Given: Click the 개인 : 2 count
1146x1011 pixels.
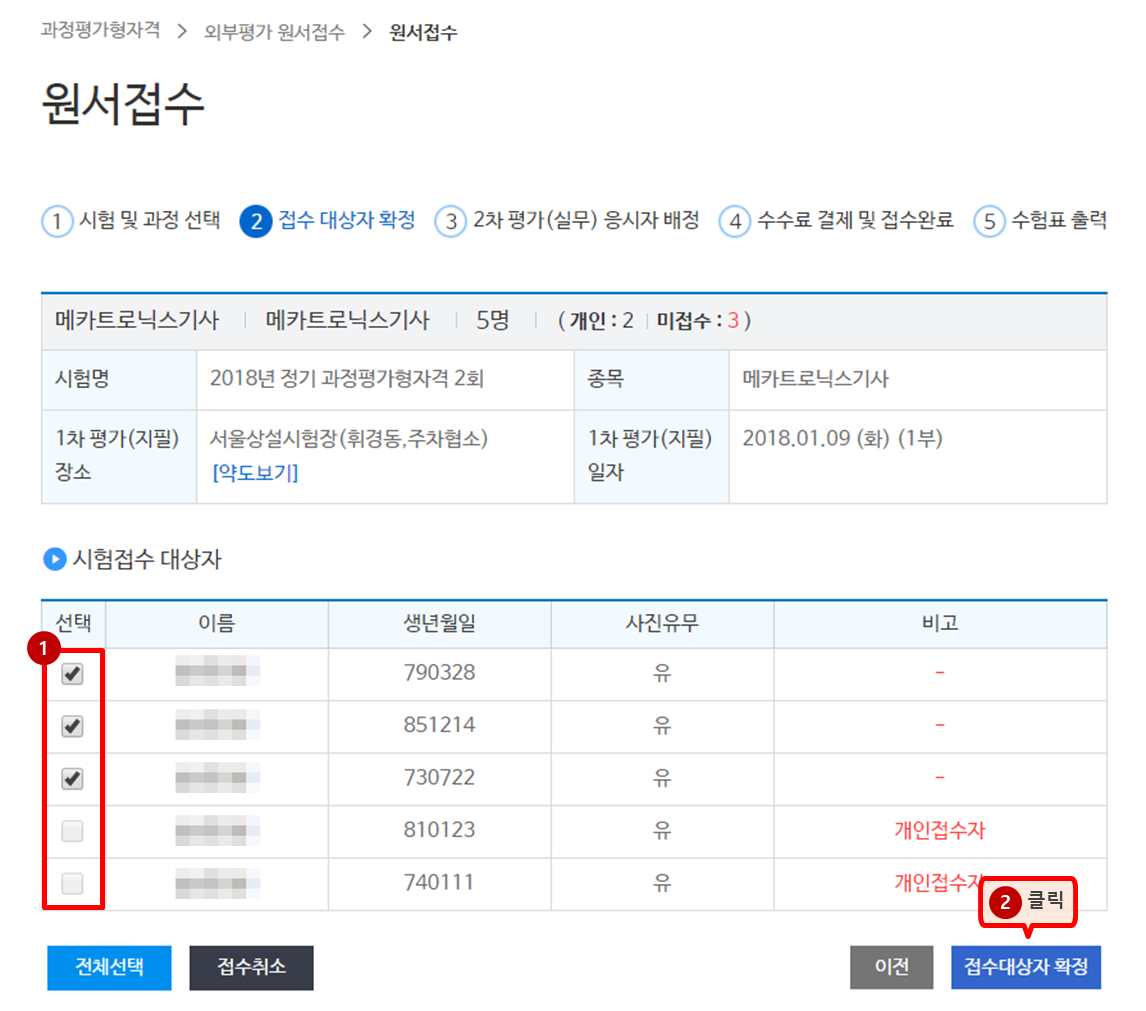Looking at the screenshot, I should pos(602,321).
